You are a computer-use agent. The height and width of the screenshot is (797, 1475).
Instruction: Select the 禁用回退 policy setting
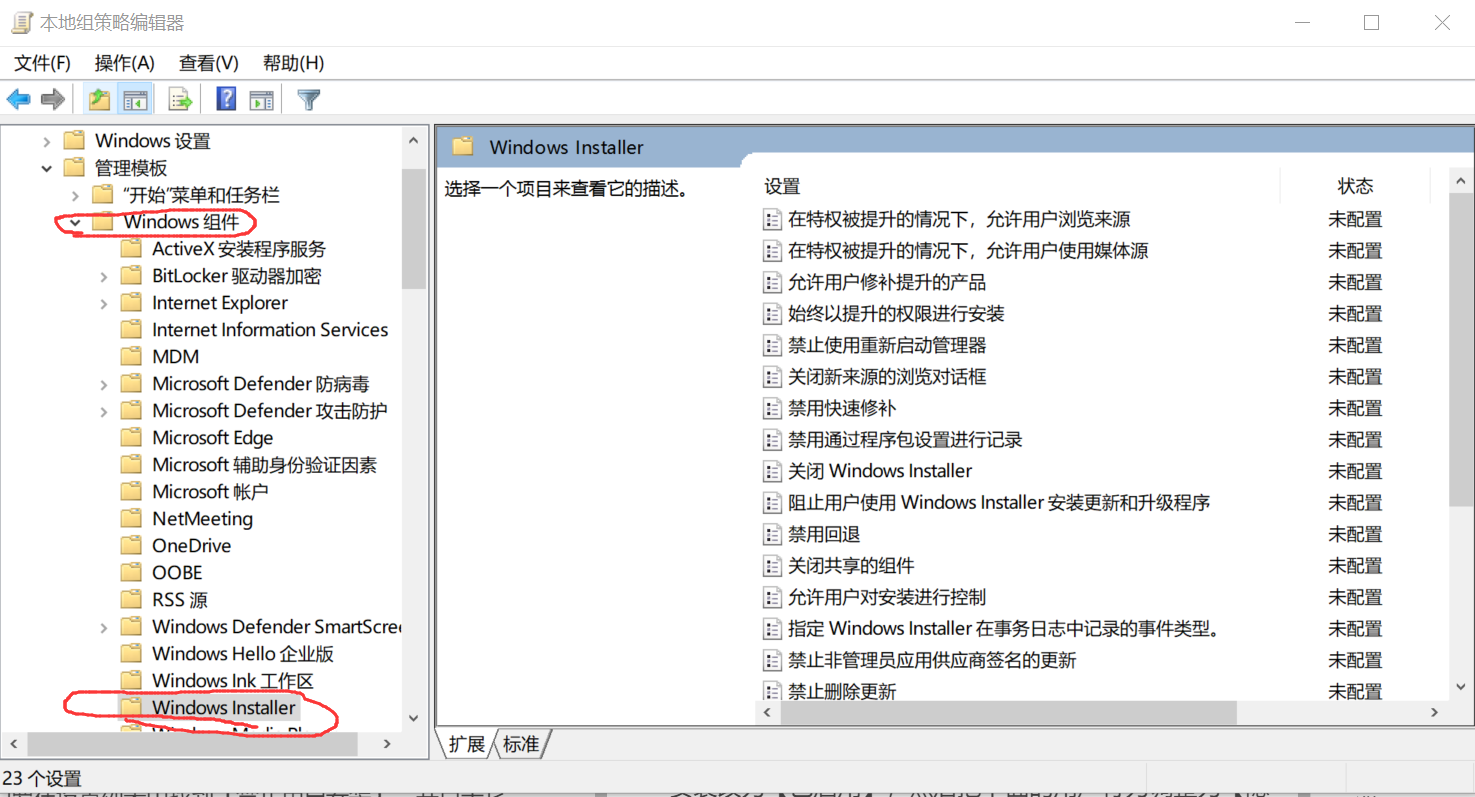(x=824, y=534)
